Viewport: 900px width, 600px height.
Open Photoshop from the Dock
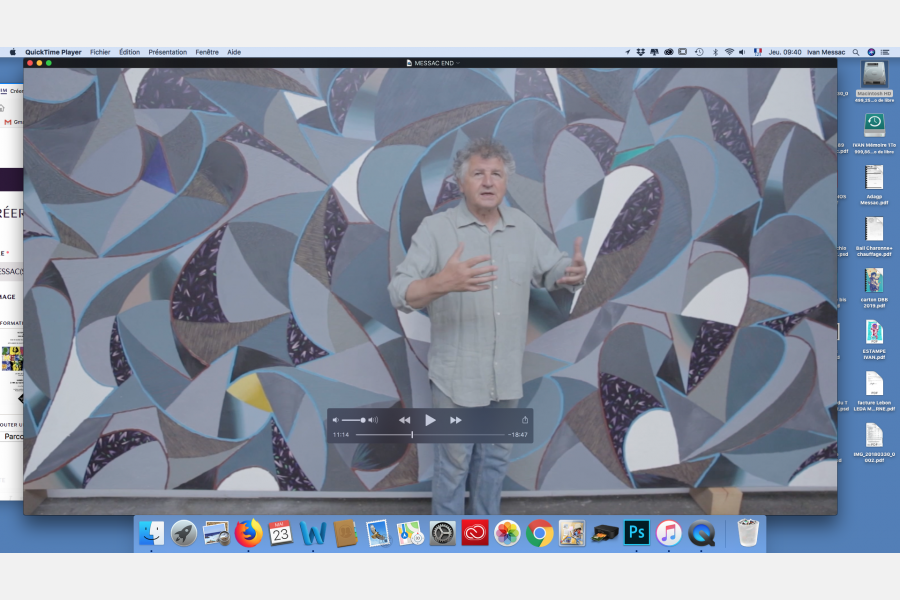(636, 533)
